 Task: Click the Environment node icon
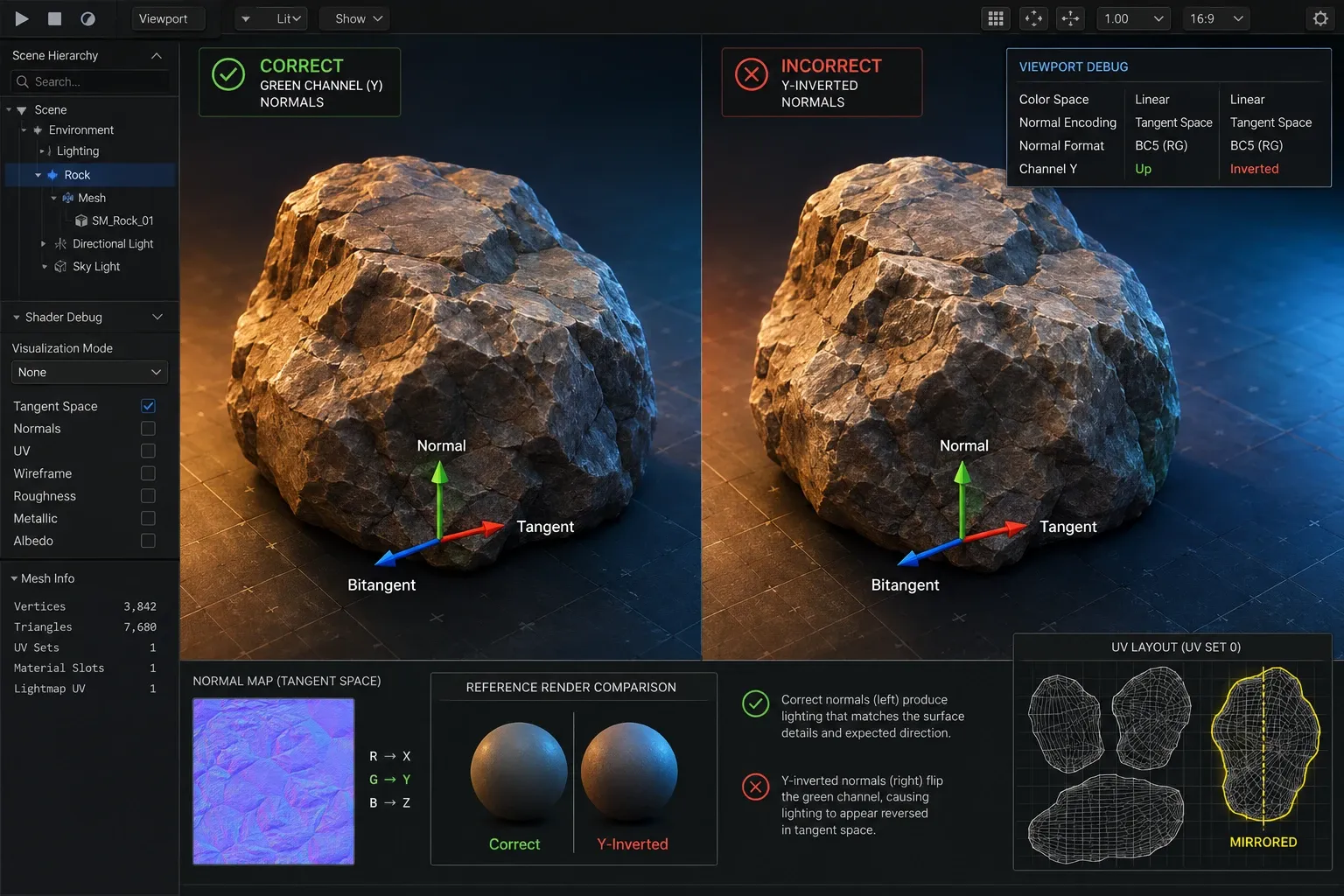click(38, 129)
